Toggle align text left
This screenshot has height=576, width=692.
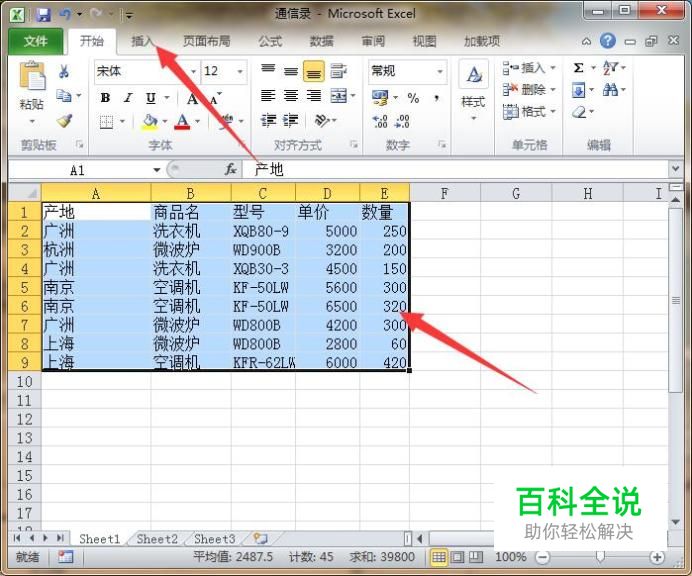pos(268,95)
